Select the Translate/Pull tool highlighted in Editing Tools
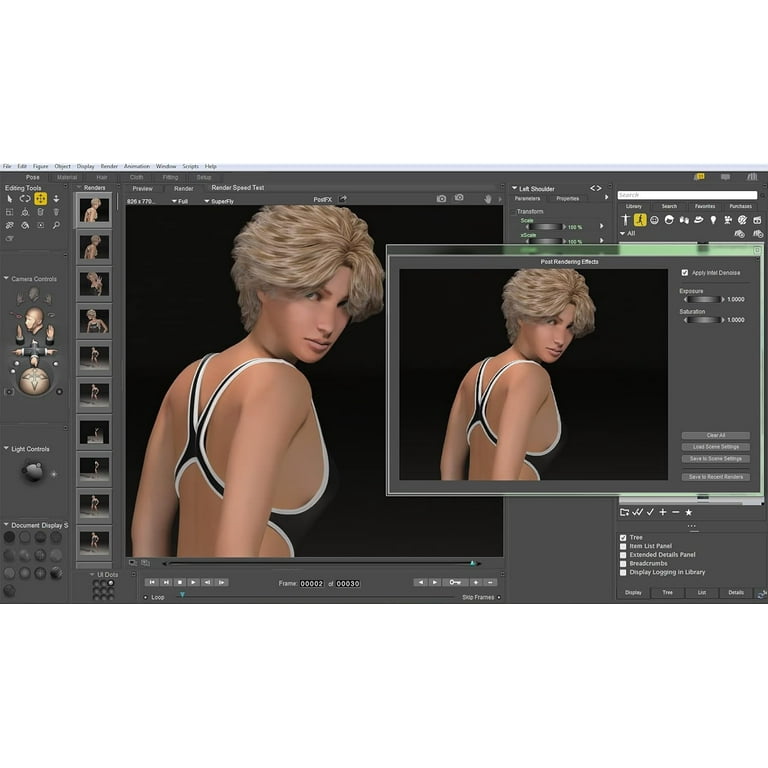This screenshot has width=768, height=768. [x=41, y=198]
